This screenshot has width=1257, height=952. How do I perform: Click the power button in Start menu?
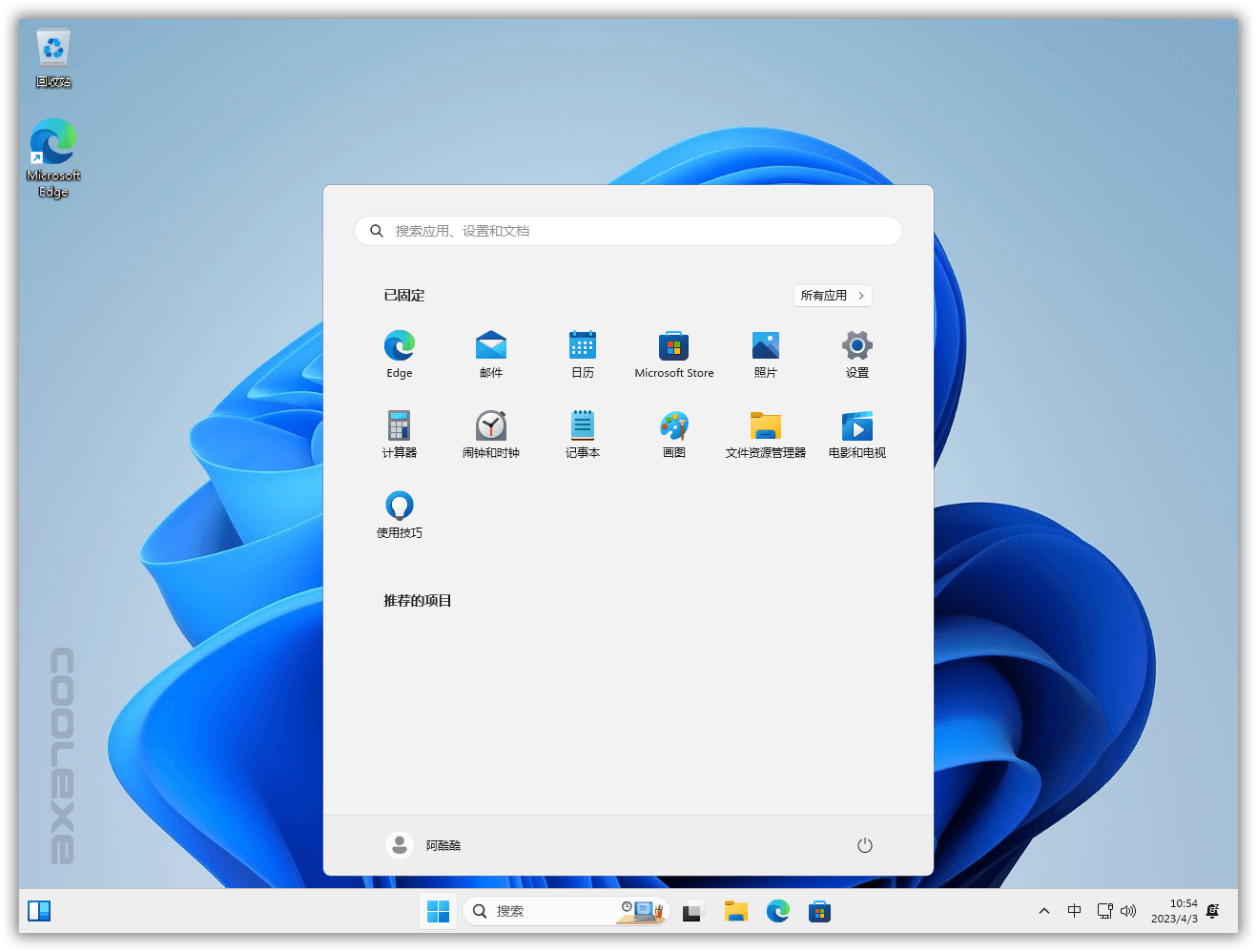(x=865, y=844)
